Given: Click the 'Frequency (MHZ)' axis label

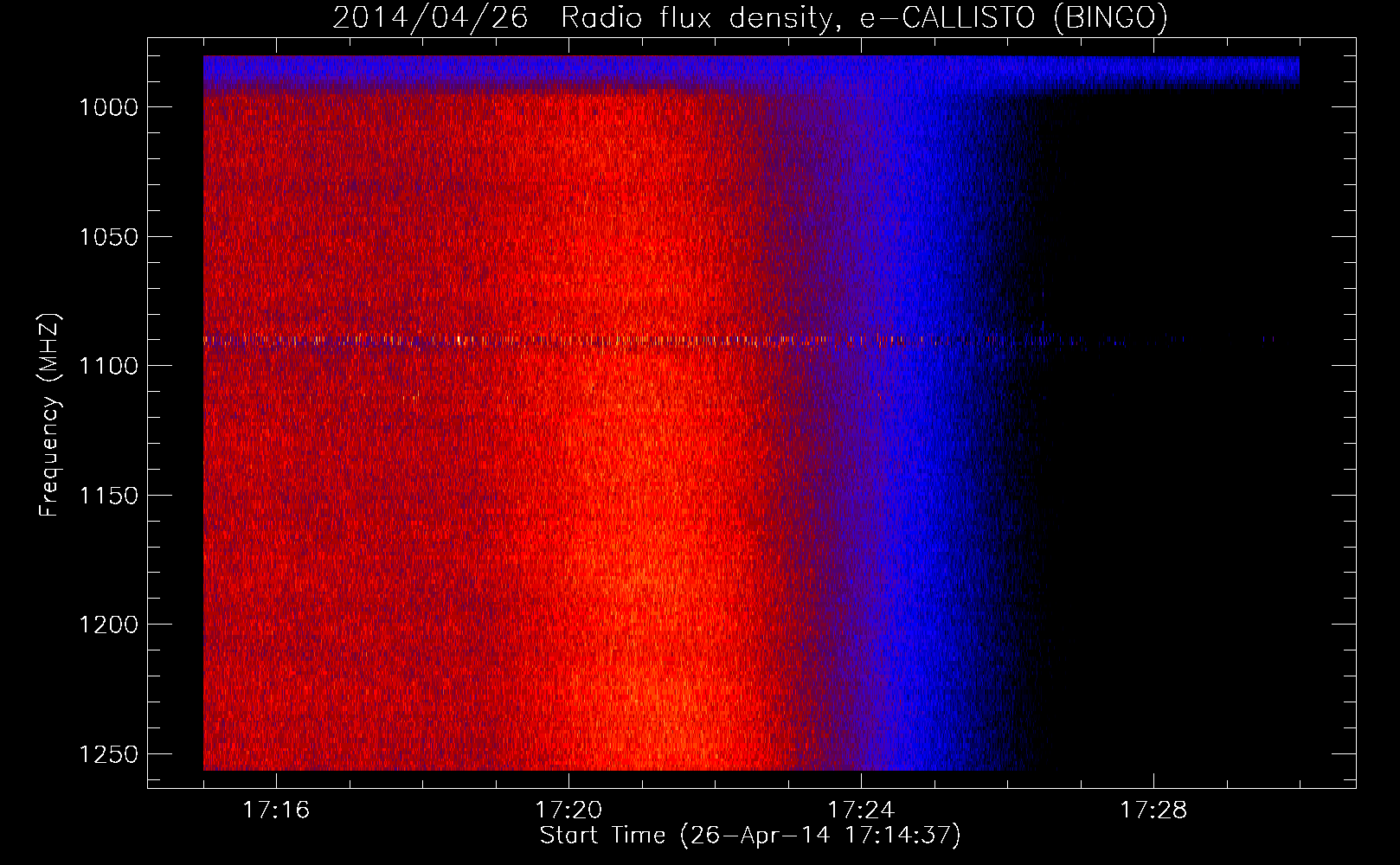Looking at the screenshot, I should 49,415.
